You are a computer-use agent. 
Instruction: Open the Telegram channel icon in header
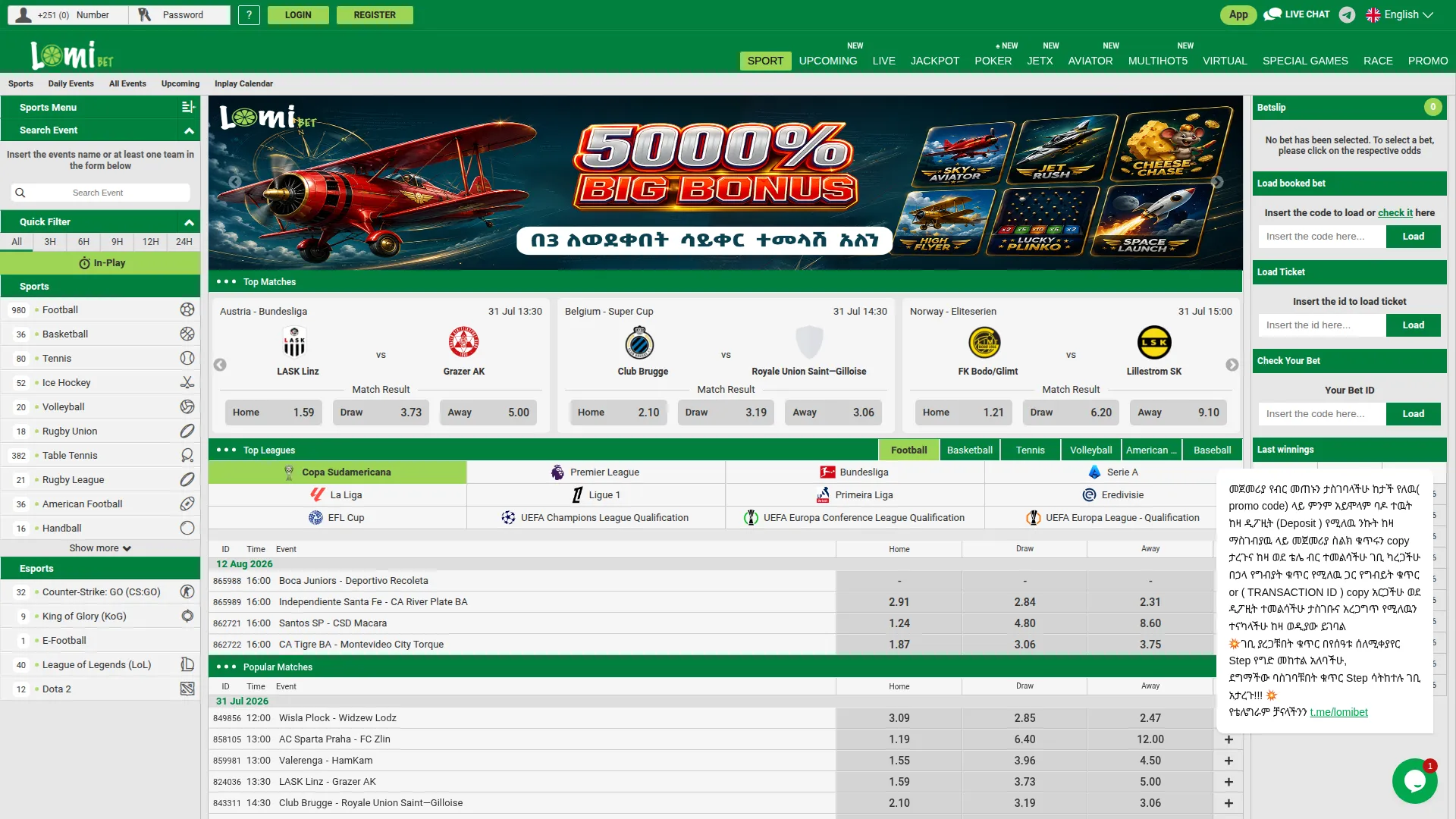[1347, 14]
